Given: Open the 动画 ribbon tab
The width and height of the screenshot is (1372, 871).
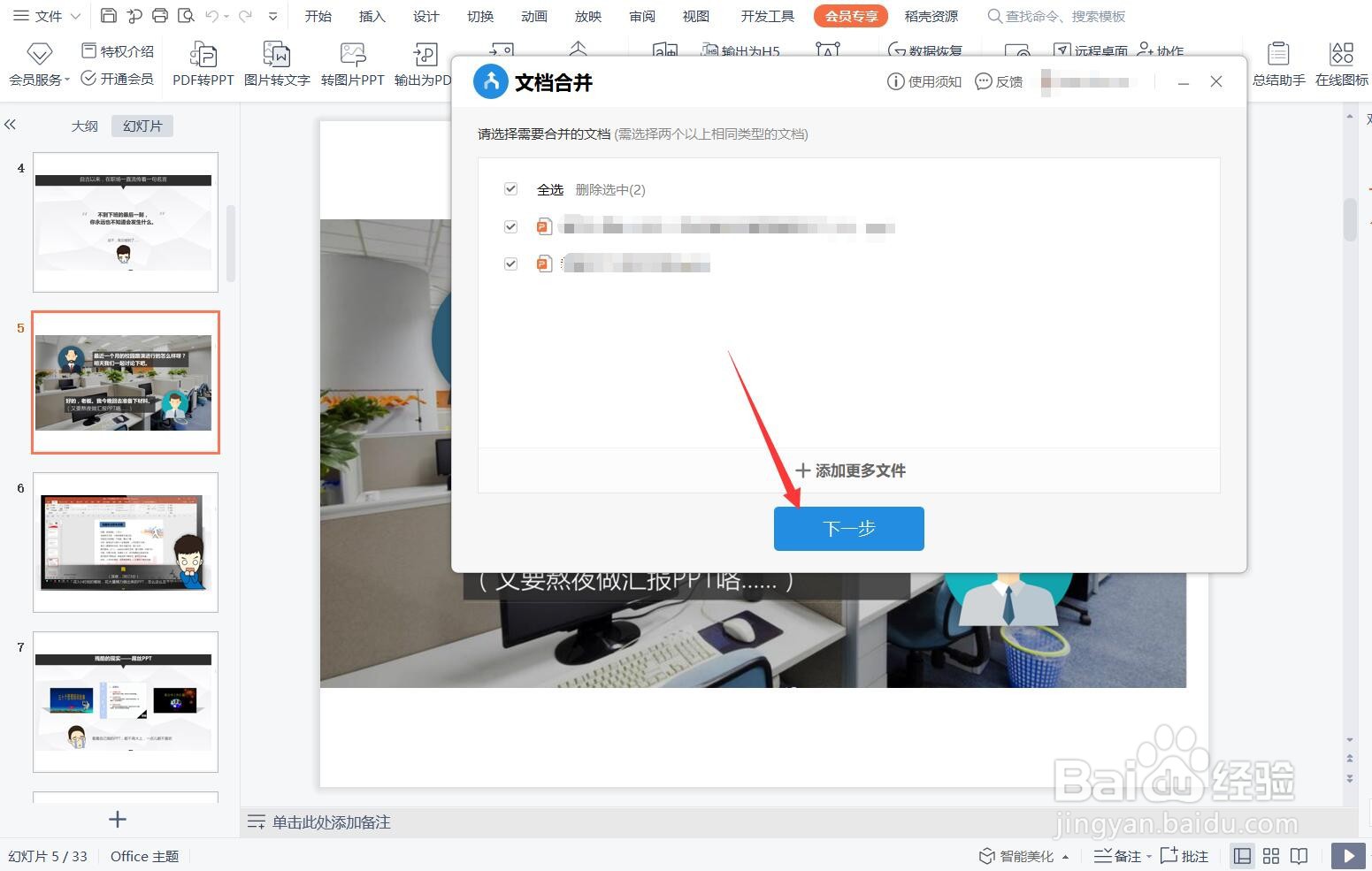Looking at the screenshot, I should pos(533,16).
